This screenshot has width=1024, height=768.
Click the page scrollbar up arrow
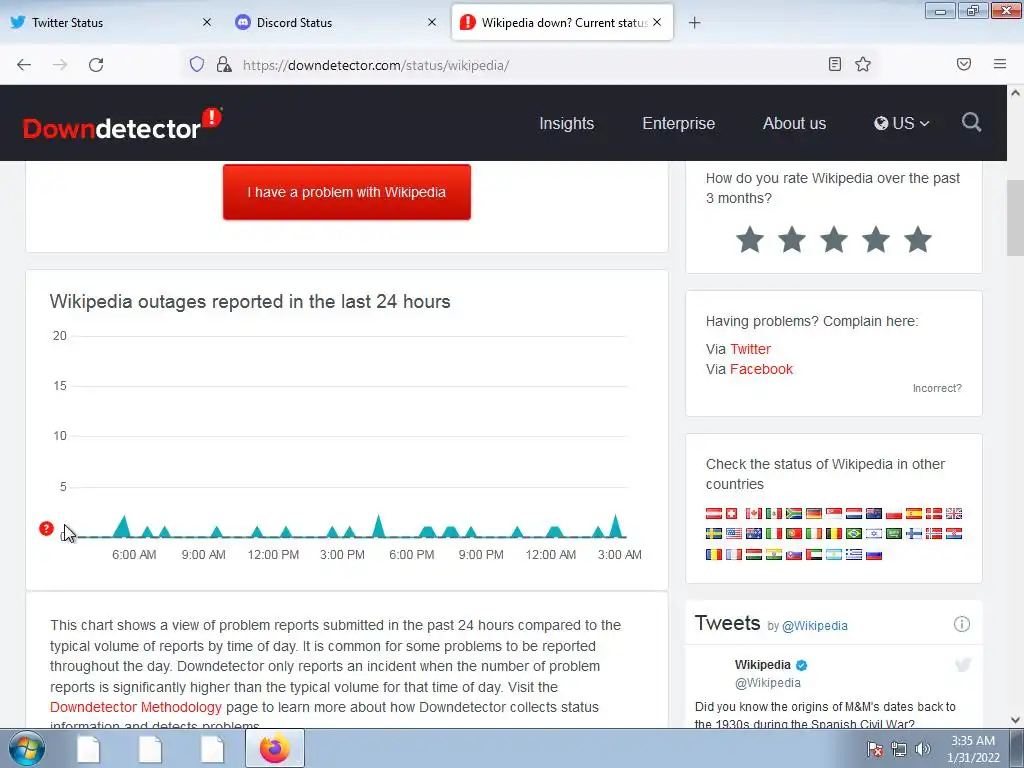(1015, 93)
